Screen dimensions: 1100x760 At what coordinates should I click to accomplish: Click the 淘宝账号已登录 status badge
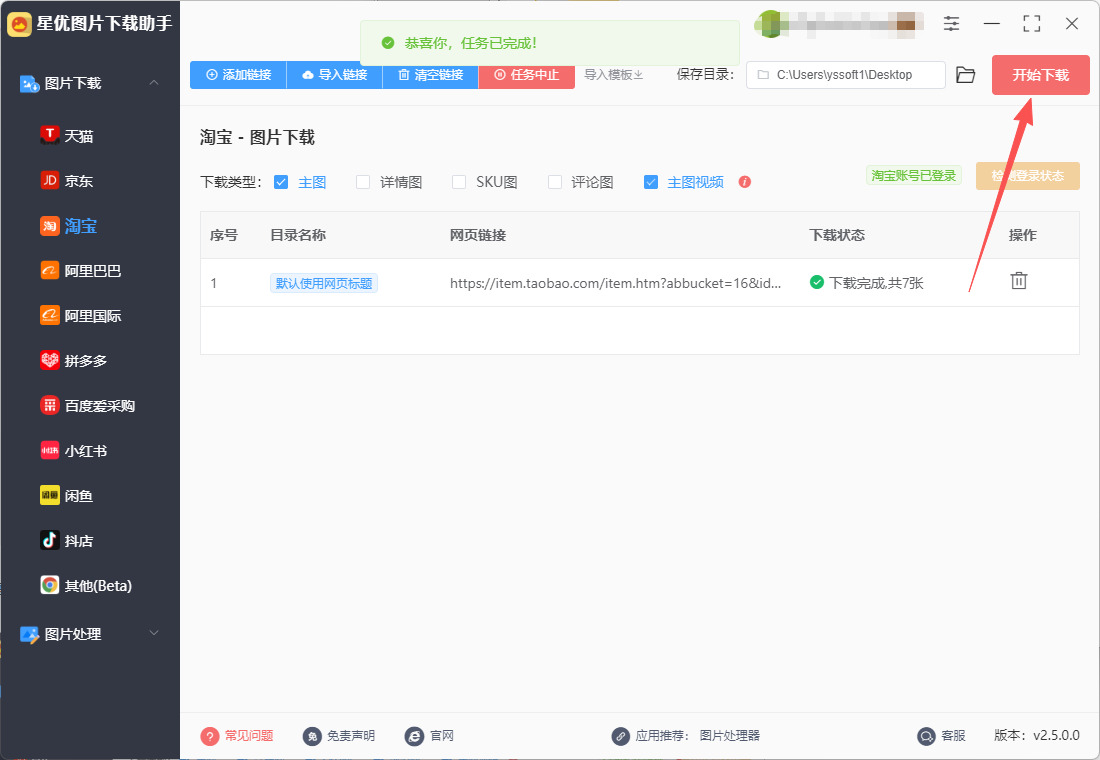(913, 175)
